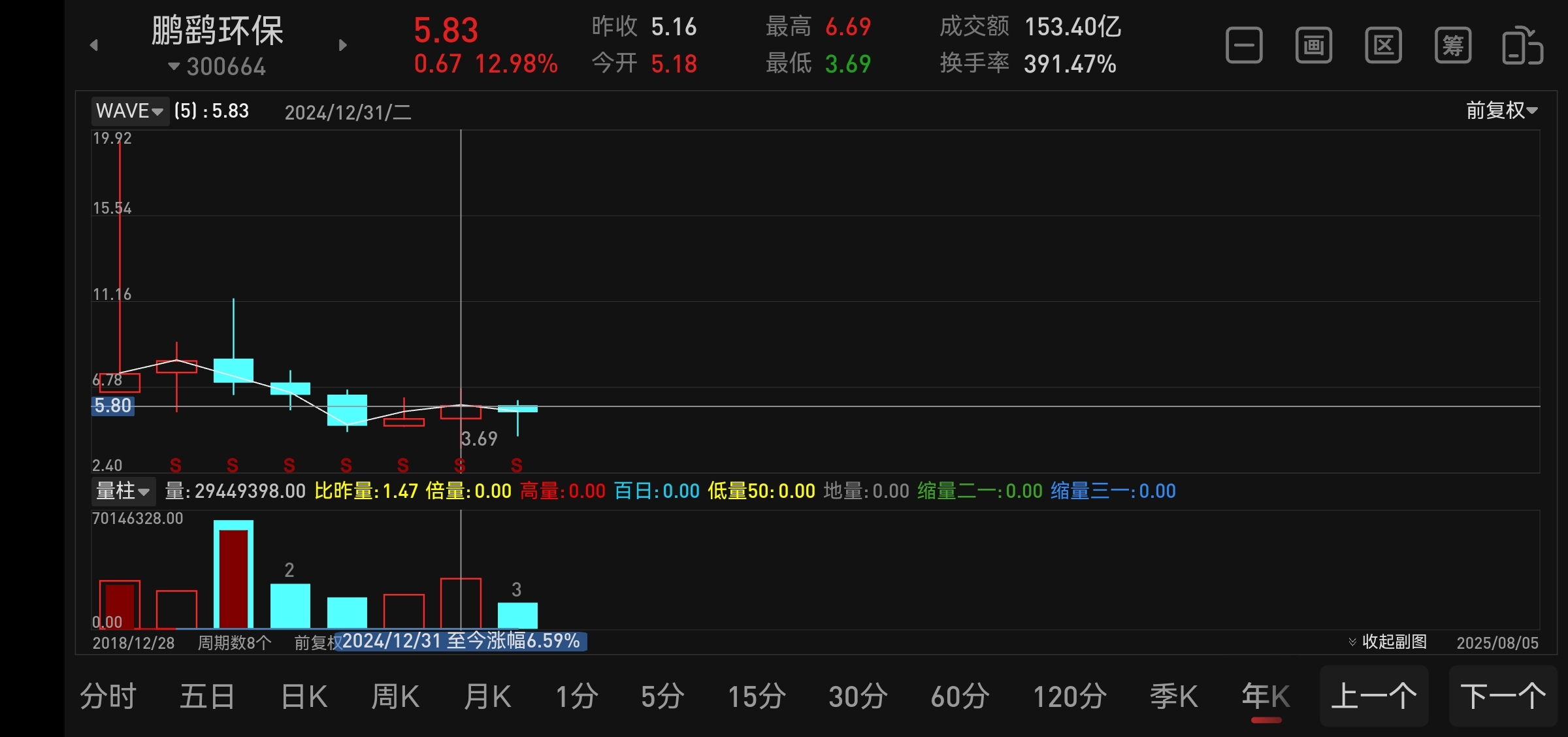Tap the 百日:0.00 indicator
The height and width of the screenshot is (737, 1568).
[657, 491]
